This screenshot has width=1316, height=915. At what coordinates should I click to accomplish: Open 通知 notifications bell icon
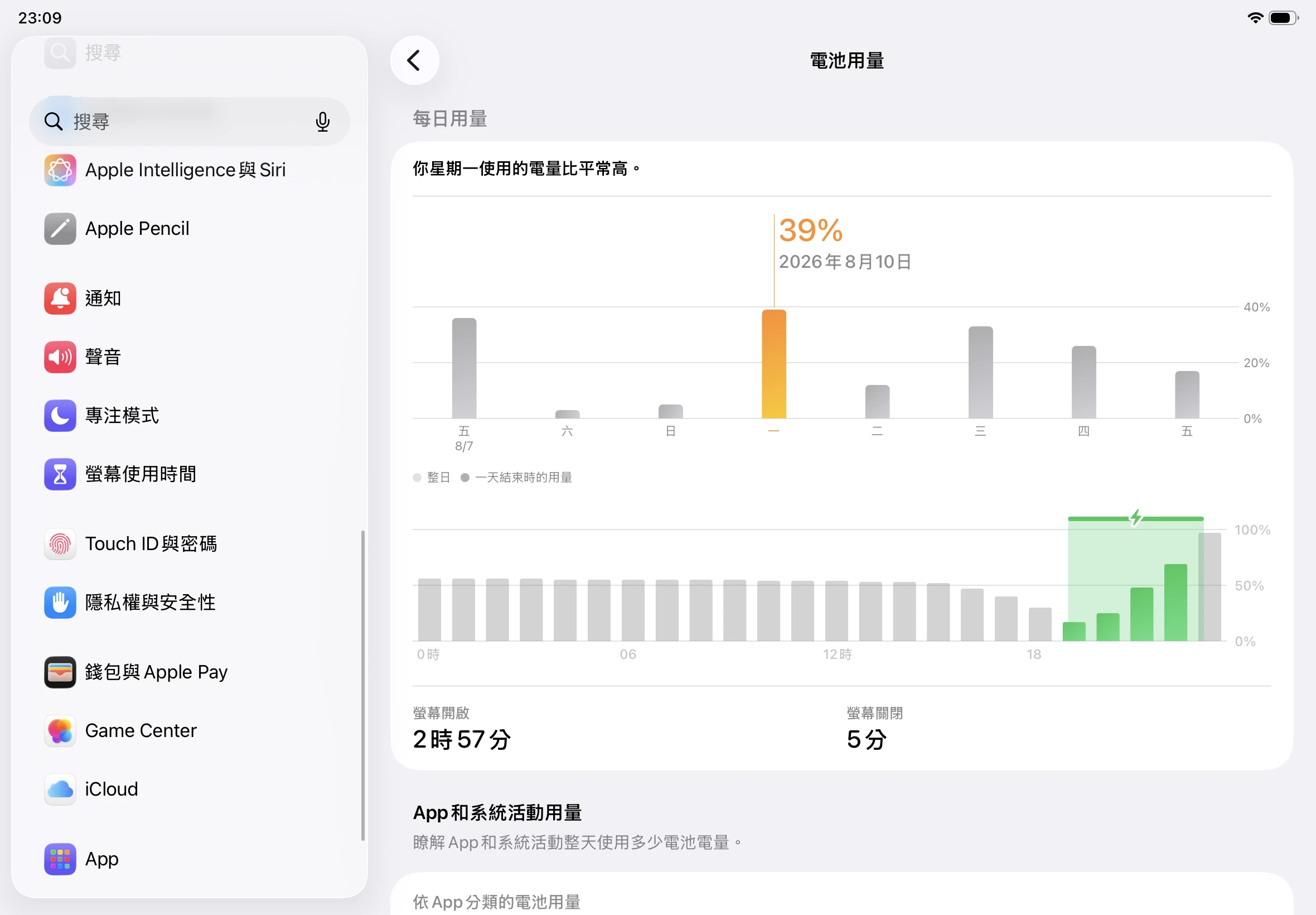click(60, 298)
